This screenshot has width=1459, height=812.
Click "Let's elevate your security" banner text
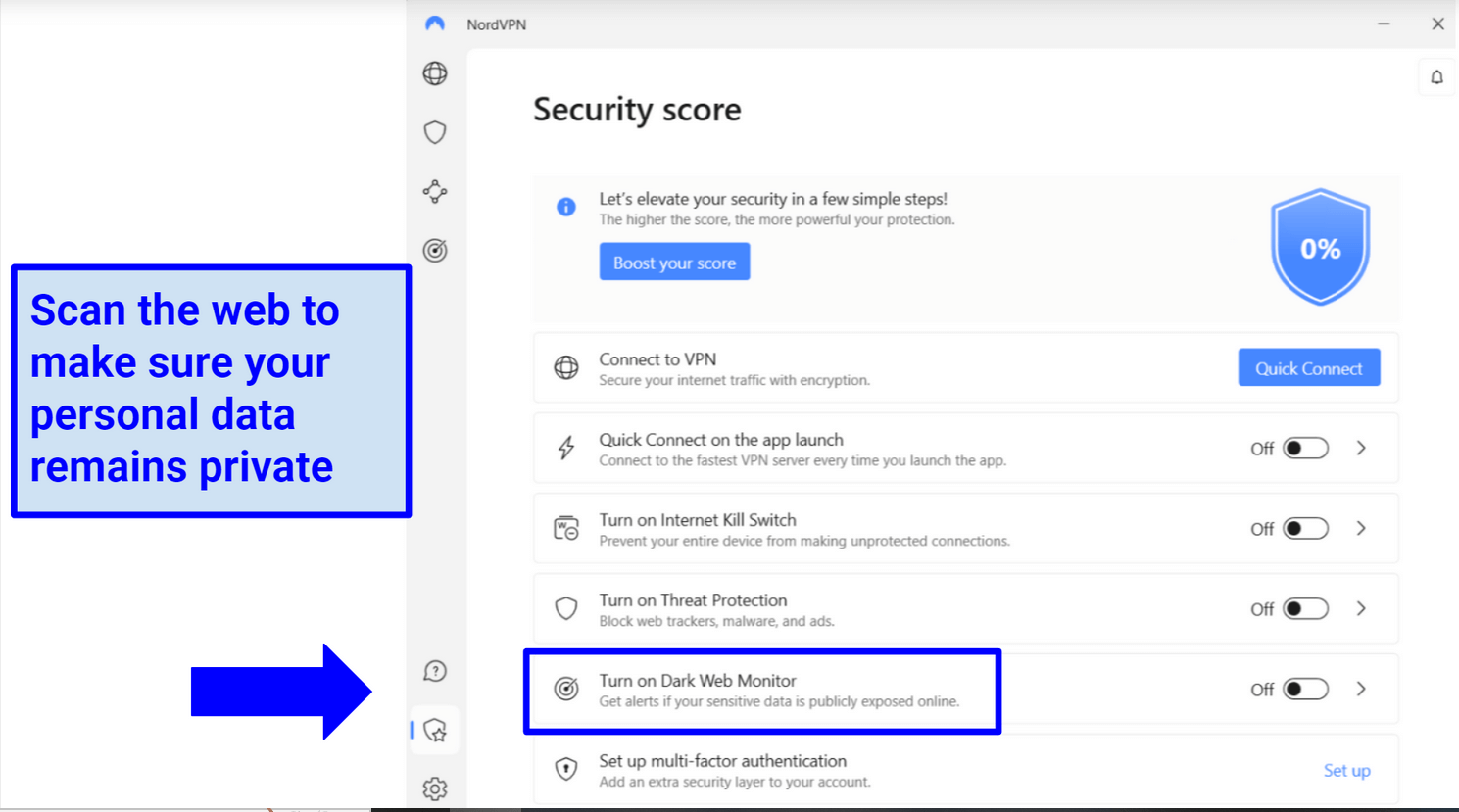coord(773,198)
